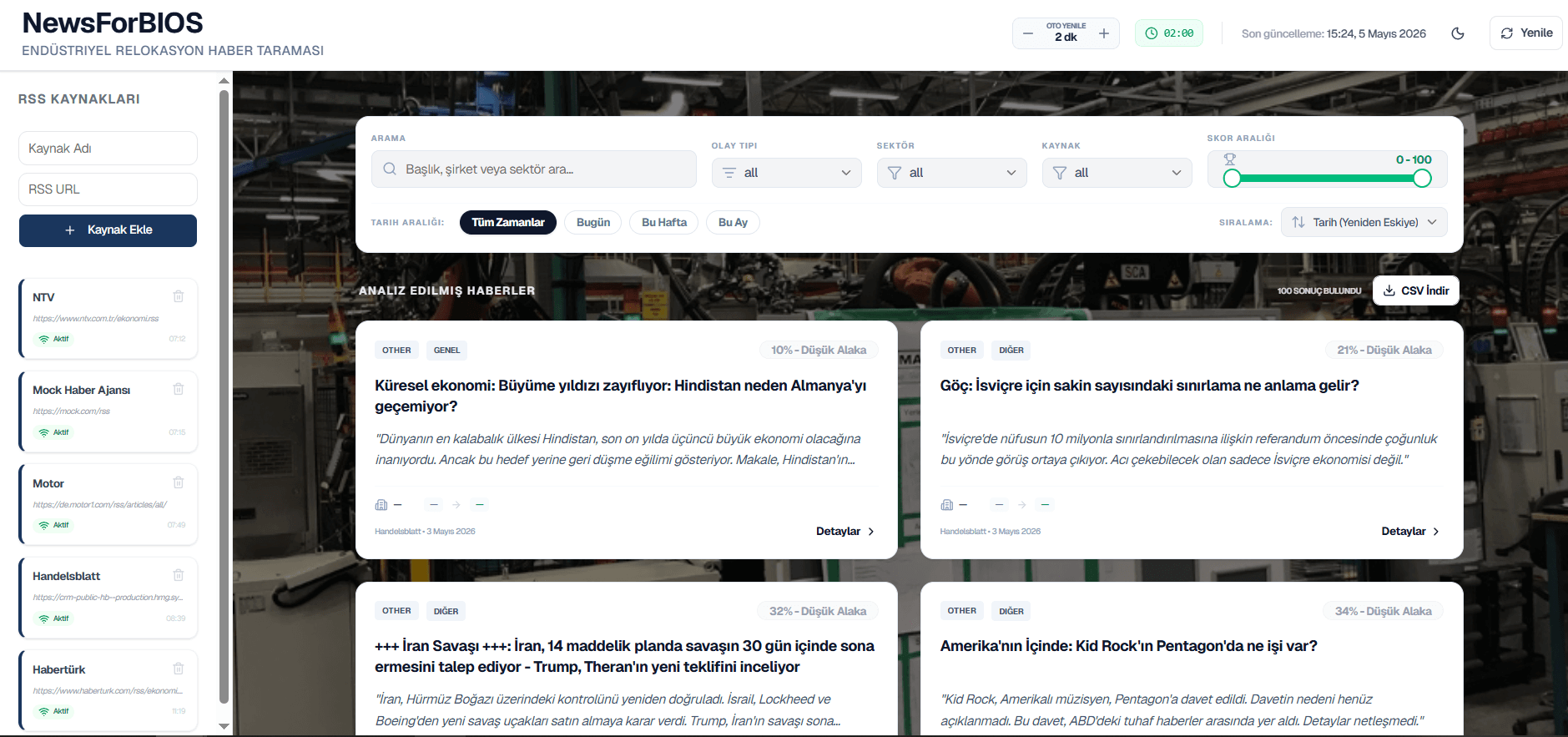
Task: Click the 02:00 countdown timer badge
Action: point(1169,33)
